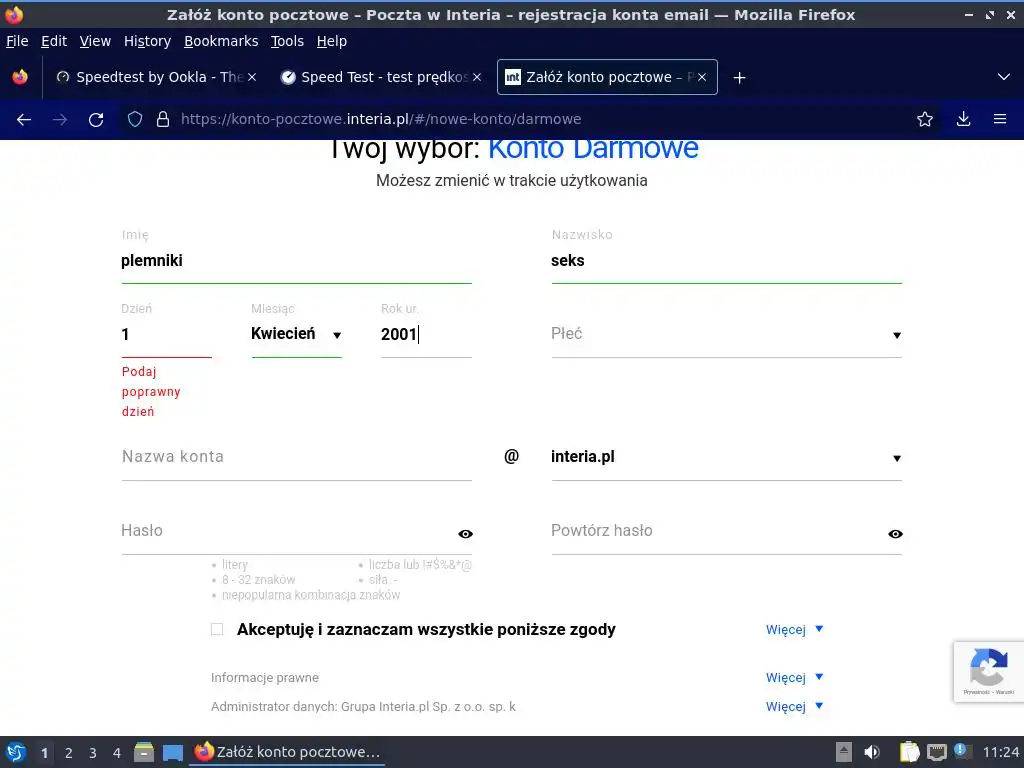The image size is (1024, 768).
Task: Bookmark this page with the star icon
Action: tap(925, 119)
